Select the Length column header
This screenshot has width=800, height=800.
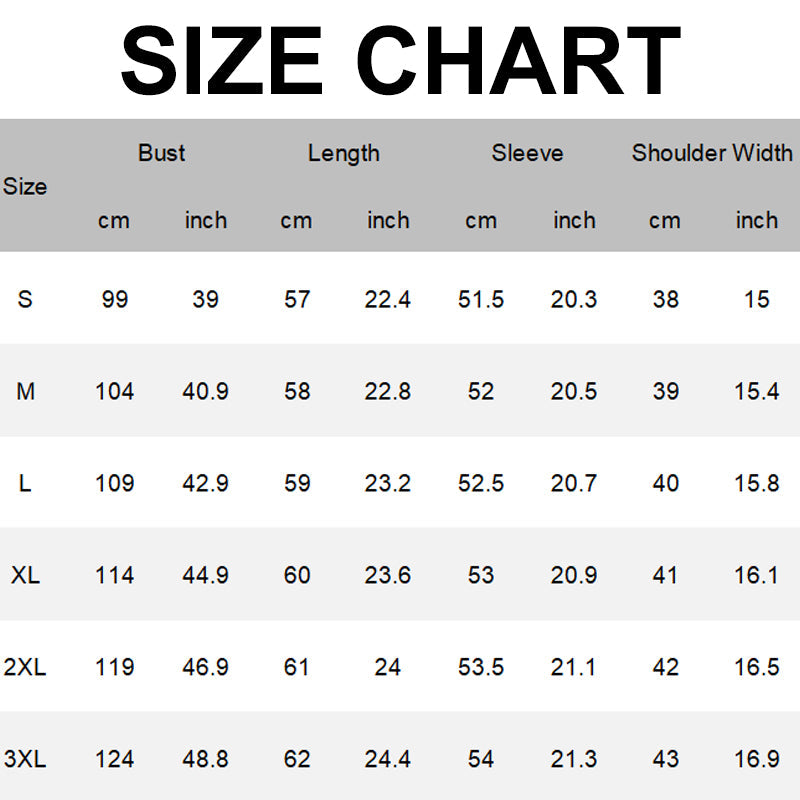(x=343, y=153)
